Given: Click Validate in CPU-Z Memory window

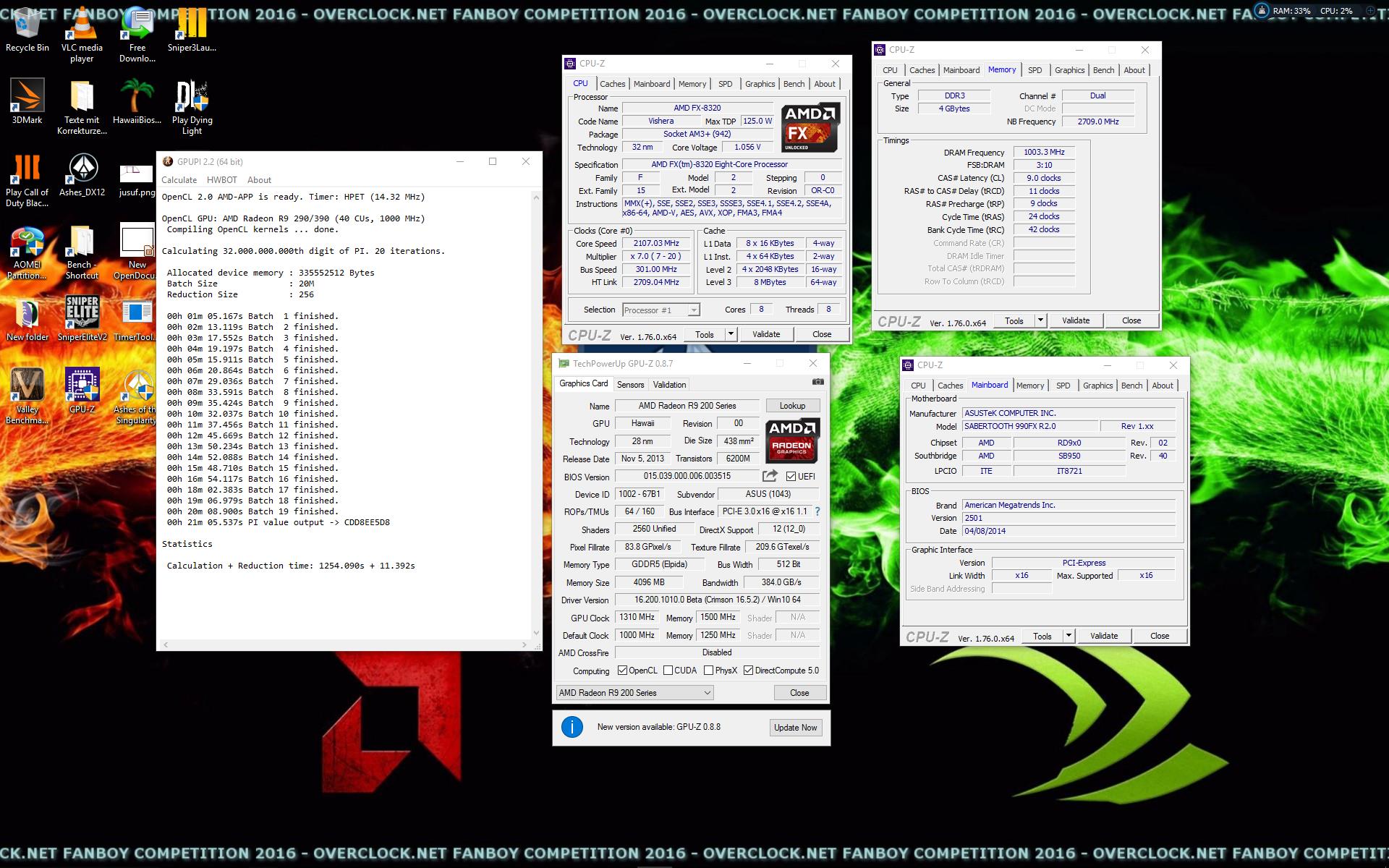Looking at the screenshot, I should (1076, 320).
